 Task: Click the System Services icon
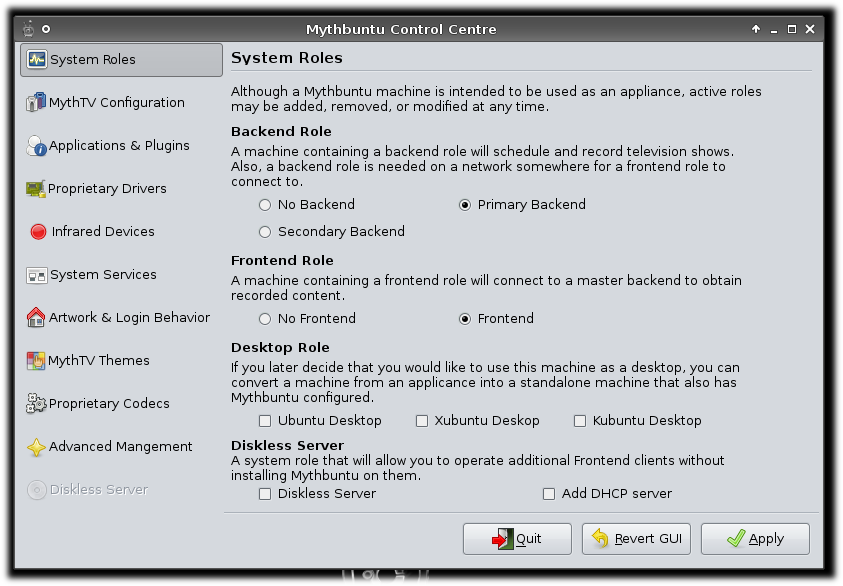coord(37,275)
